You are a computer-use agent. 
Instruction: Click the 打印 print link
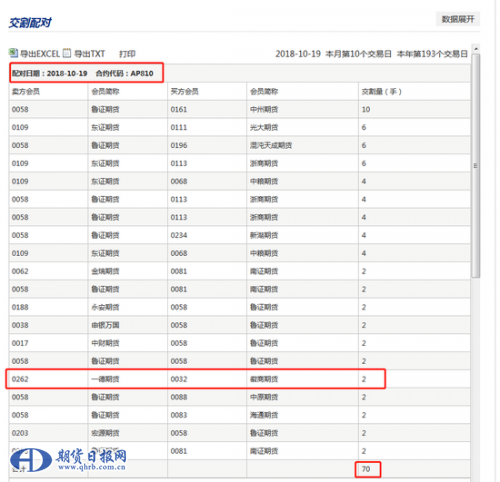pyautogui.click(x=127, y=54)
